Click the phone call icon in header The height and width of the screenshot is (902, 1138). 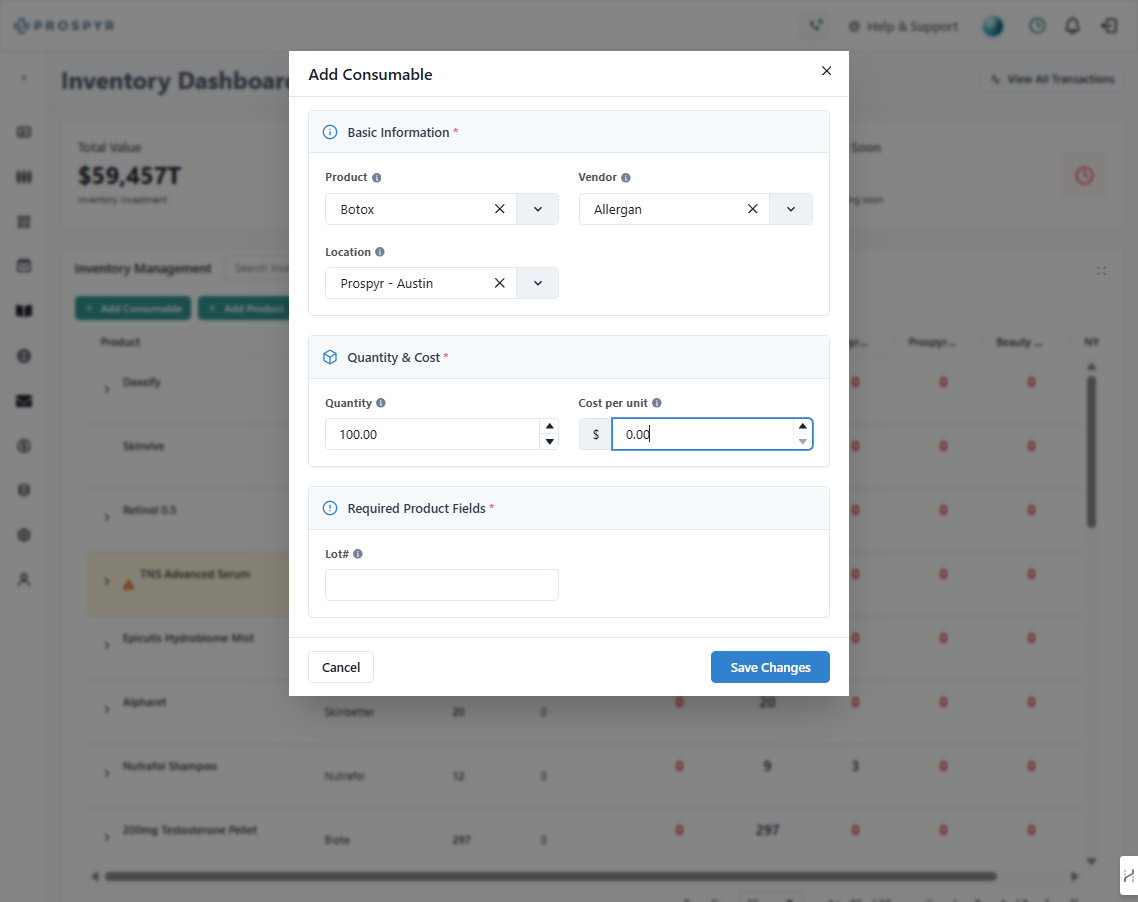(x=816, y=26)
